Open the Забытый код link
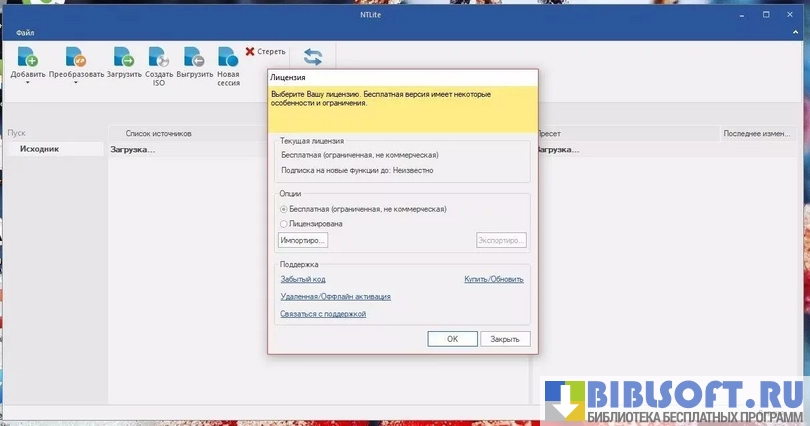 click(x=303, y=279)
